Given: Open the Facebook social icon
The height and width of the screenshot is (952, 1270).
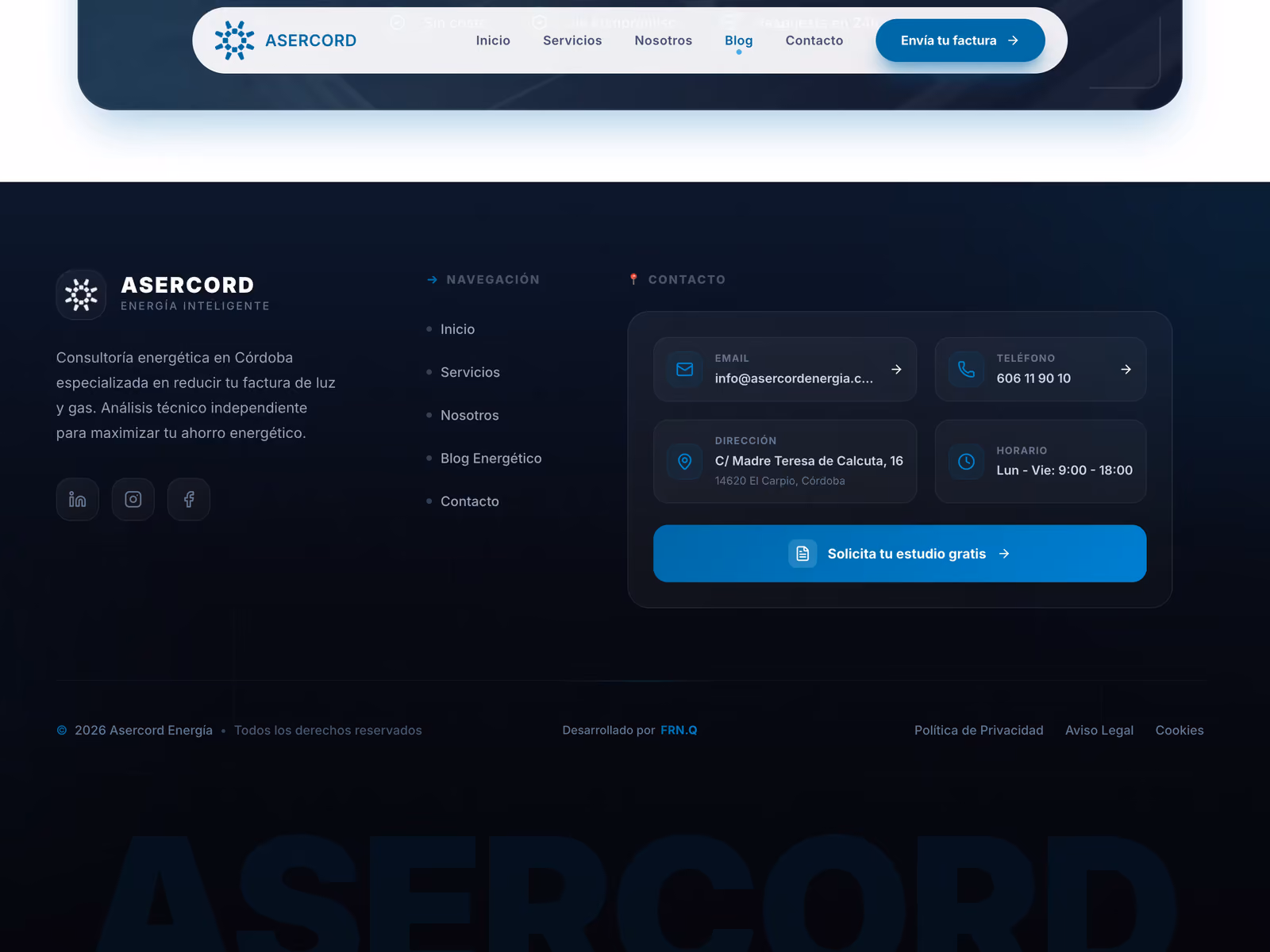Looking at the screenshot, I should coord(189,499).
